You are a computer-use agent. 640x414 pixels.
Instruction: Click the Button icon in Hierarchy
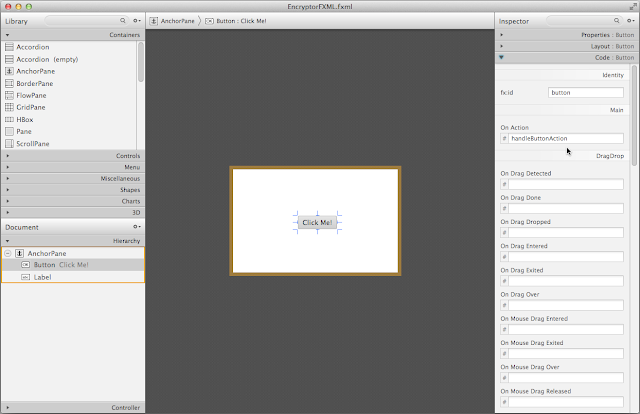25,265
